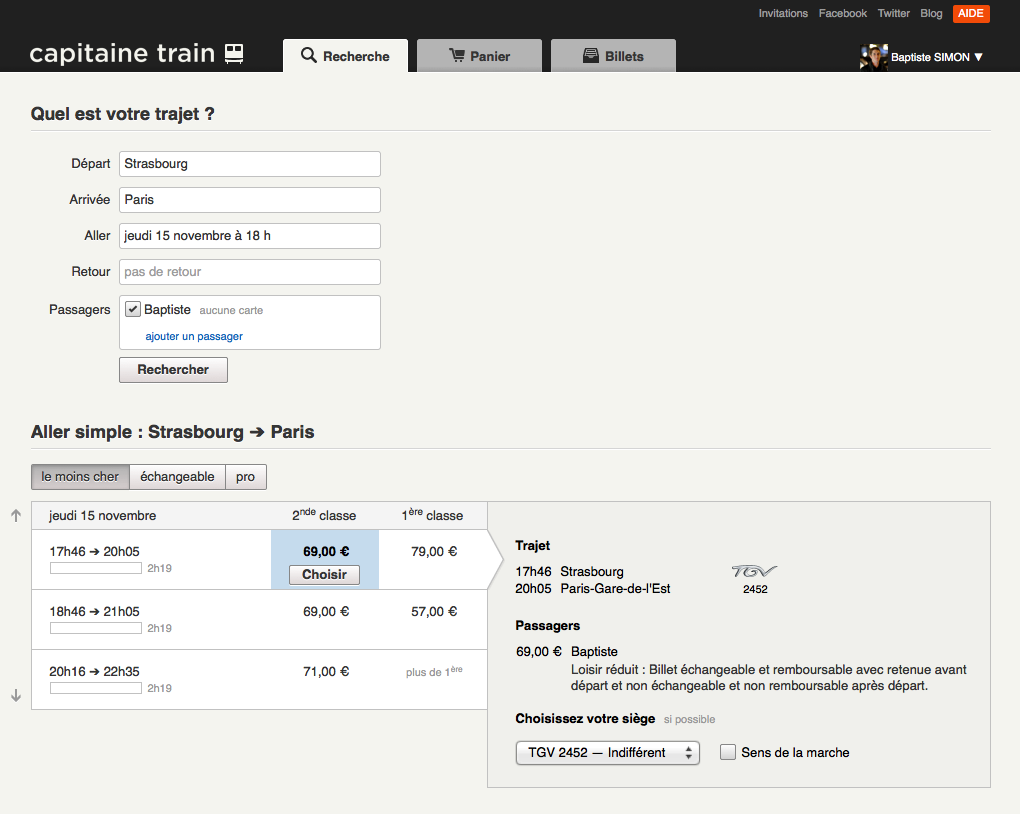Click the orange AIDE button
1020x814 pixels.
coord(971,14)
